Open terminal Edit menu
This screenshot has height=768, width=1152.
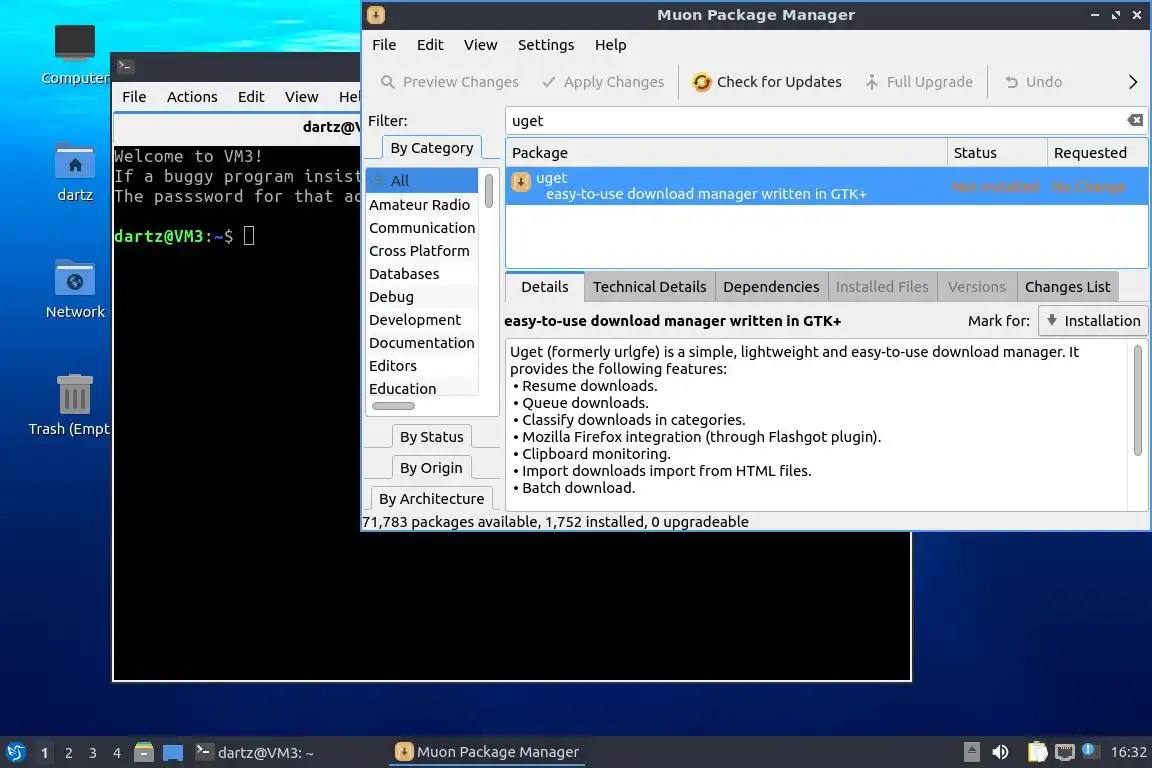click(x=251, y=97)
